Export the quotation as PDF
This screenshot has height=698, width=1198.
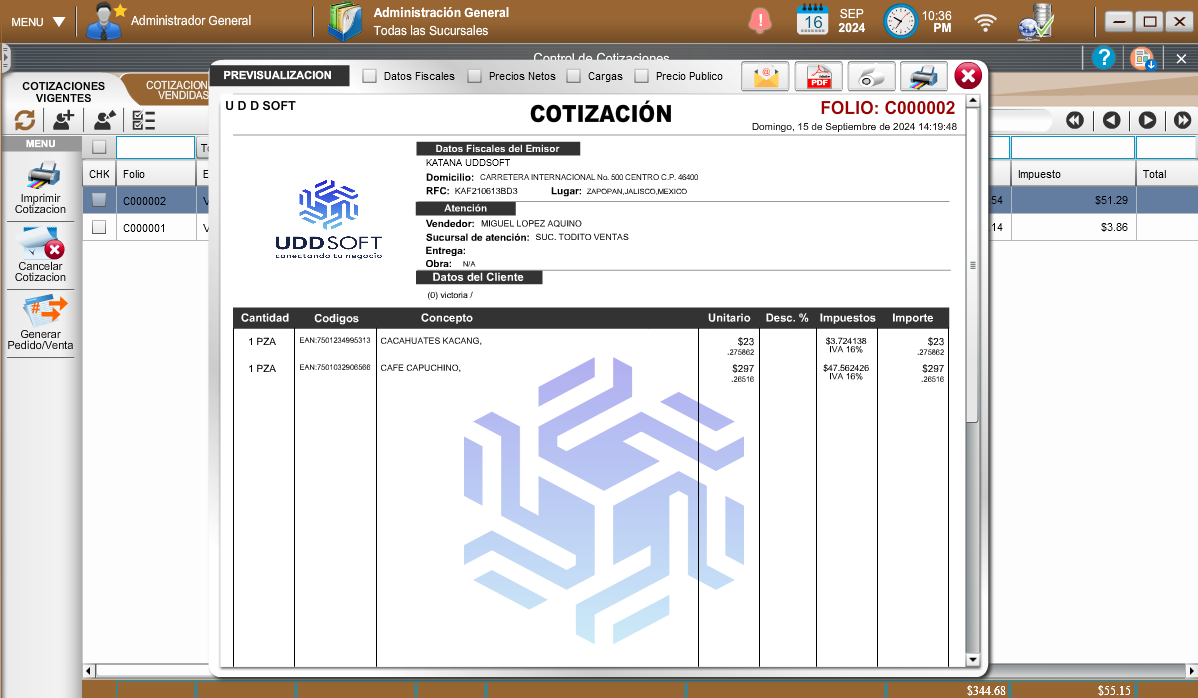pos(819,76)
